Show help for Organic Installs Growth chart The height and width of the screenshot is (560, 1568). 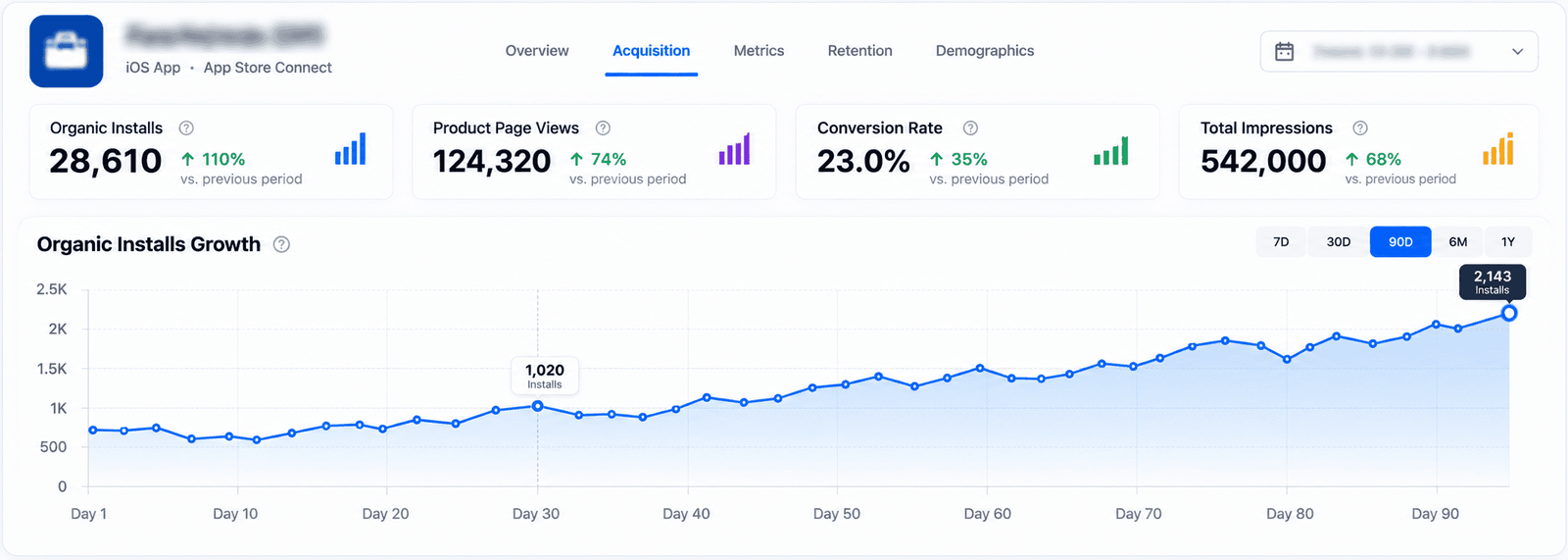[x=281, y=244]
